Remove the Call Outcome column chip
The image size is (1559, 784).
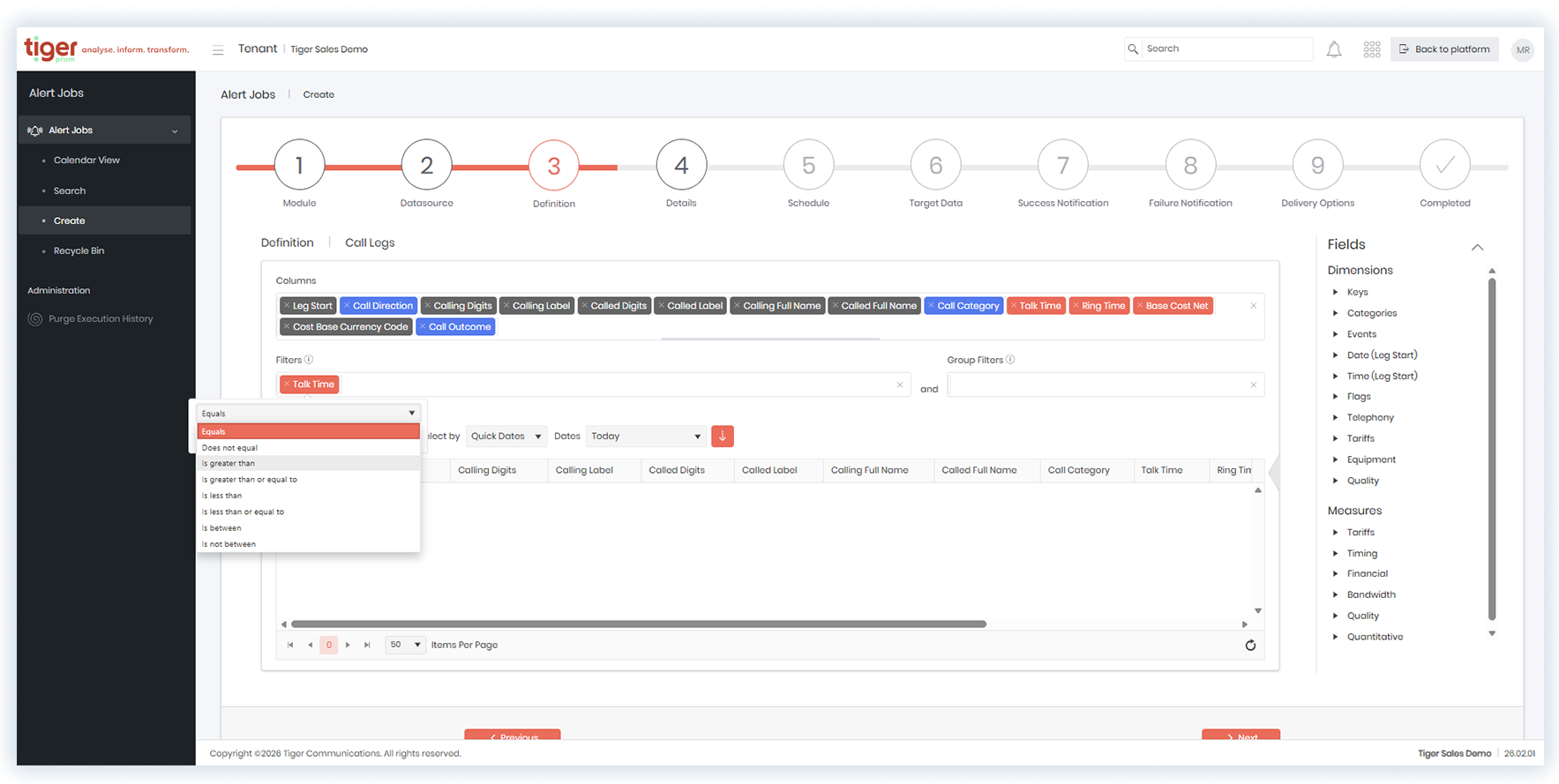click(x=423, y=327)
